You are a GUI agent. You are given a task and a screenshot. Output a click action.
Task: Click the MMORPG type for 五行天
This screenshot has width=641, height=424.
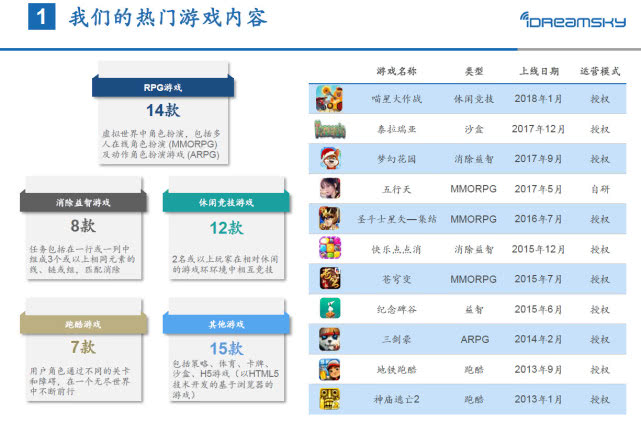pyautogui.click(x=473, y=189)
